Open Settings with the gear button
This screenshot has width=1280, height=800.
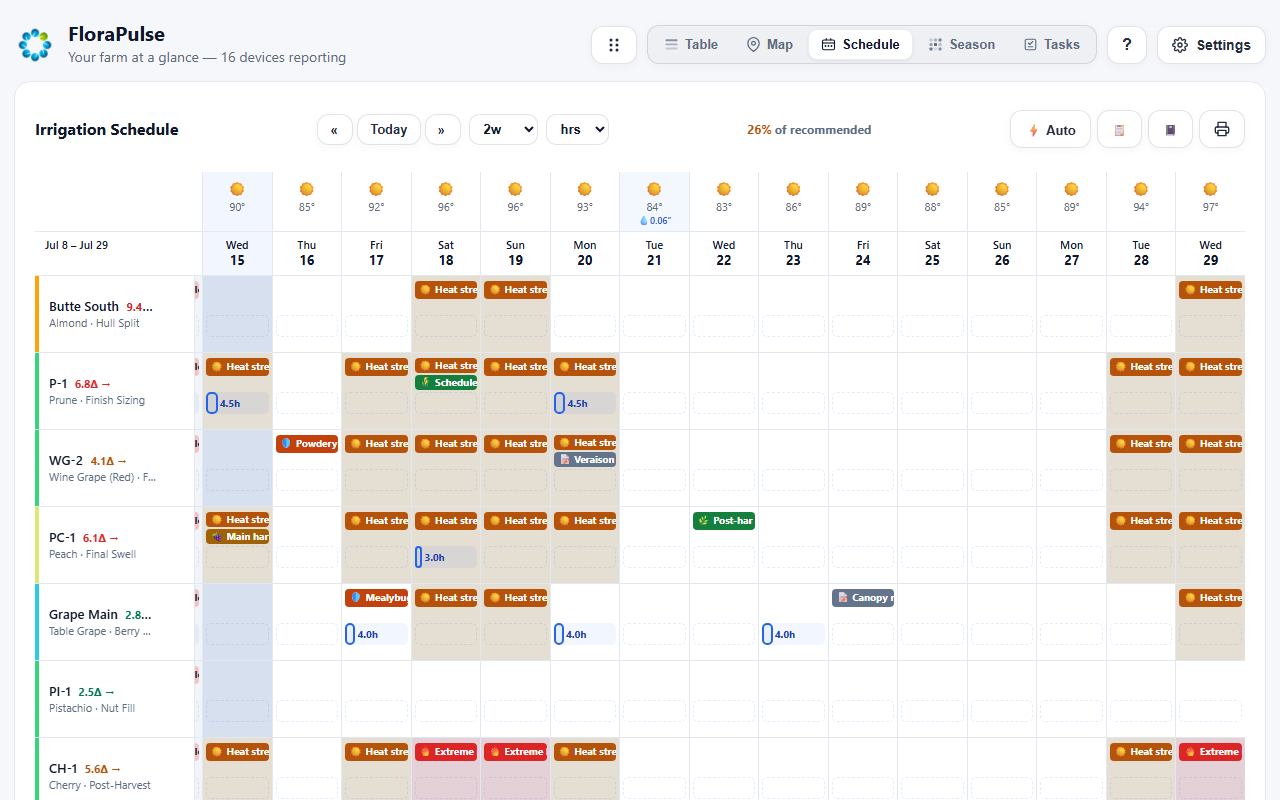1211,45
